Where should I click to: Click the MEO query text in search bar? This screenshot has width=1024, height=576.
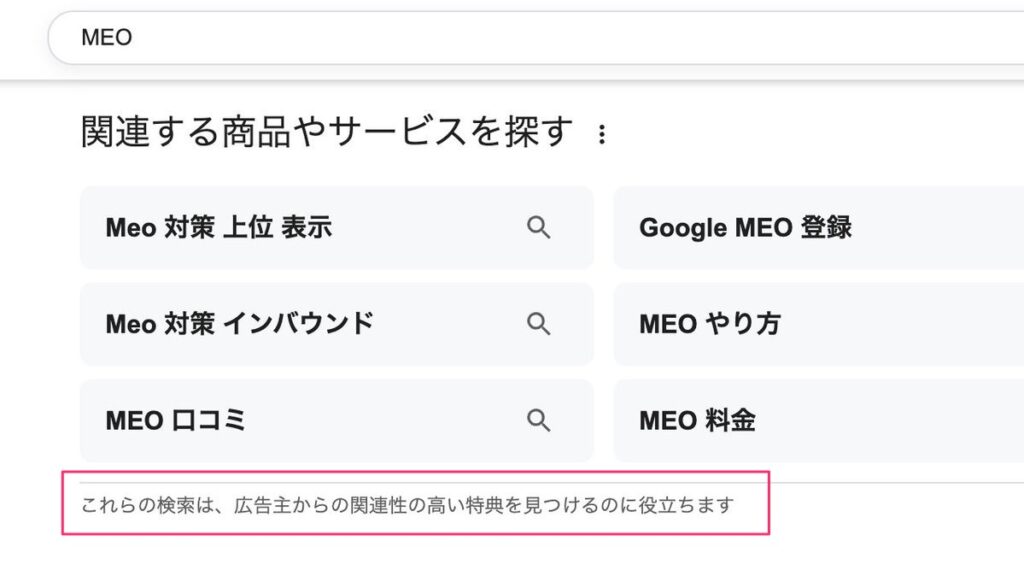[106, 38]
